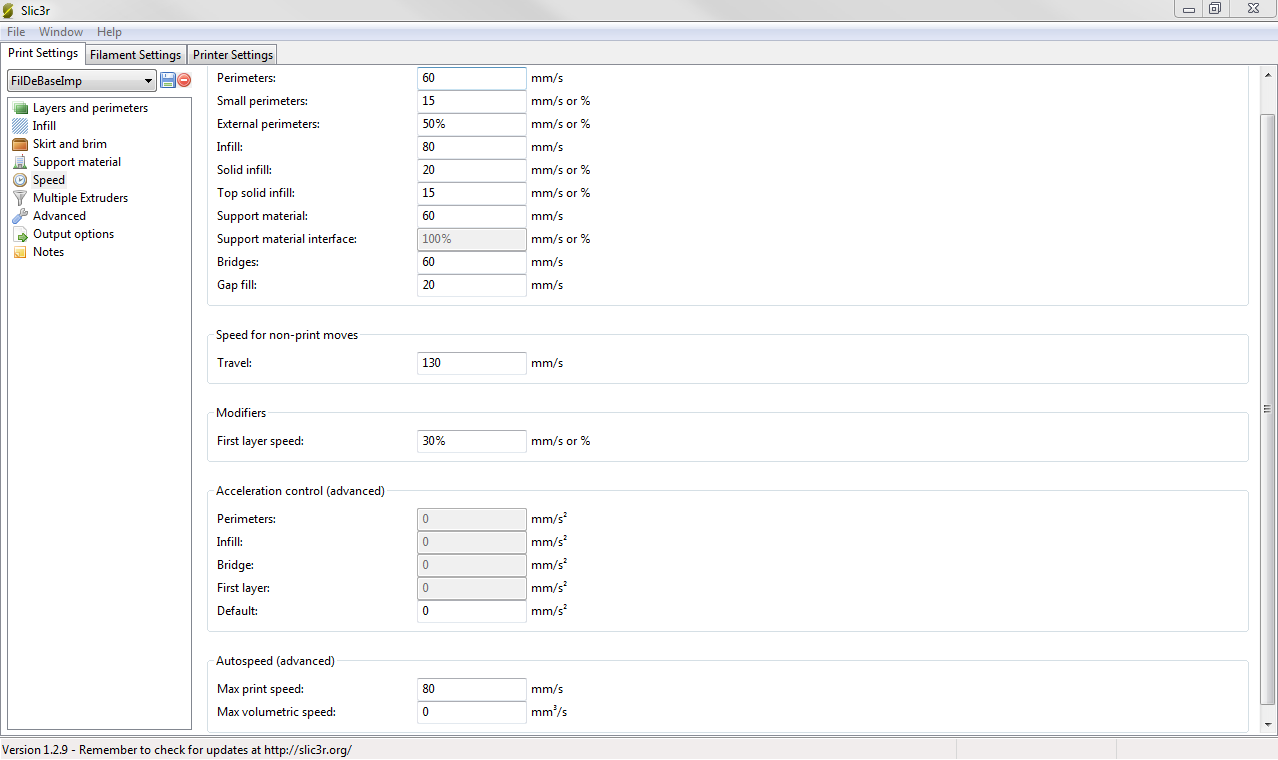Click the Max volumetric speed field
This screenshot has height=760, width=1278.
[472, 712]
